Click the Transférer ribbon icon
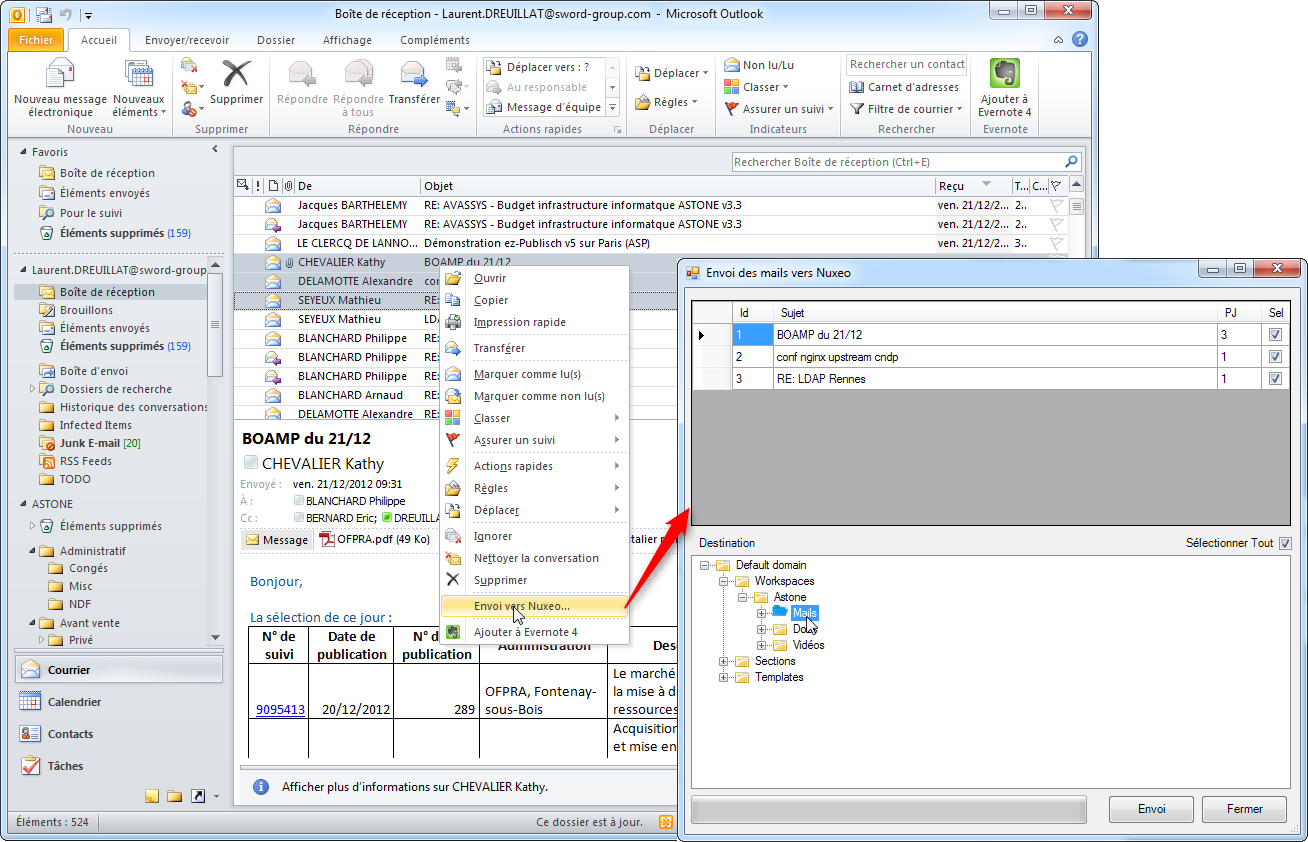1308x842 pixels. pyautogui.click(x=414, y=82)
